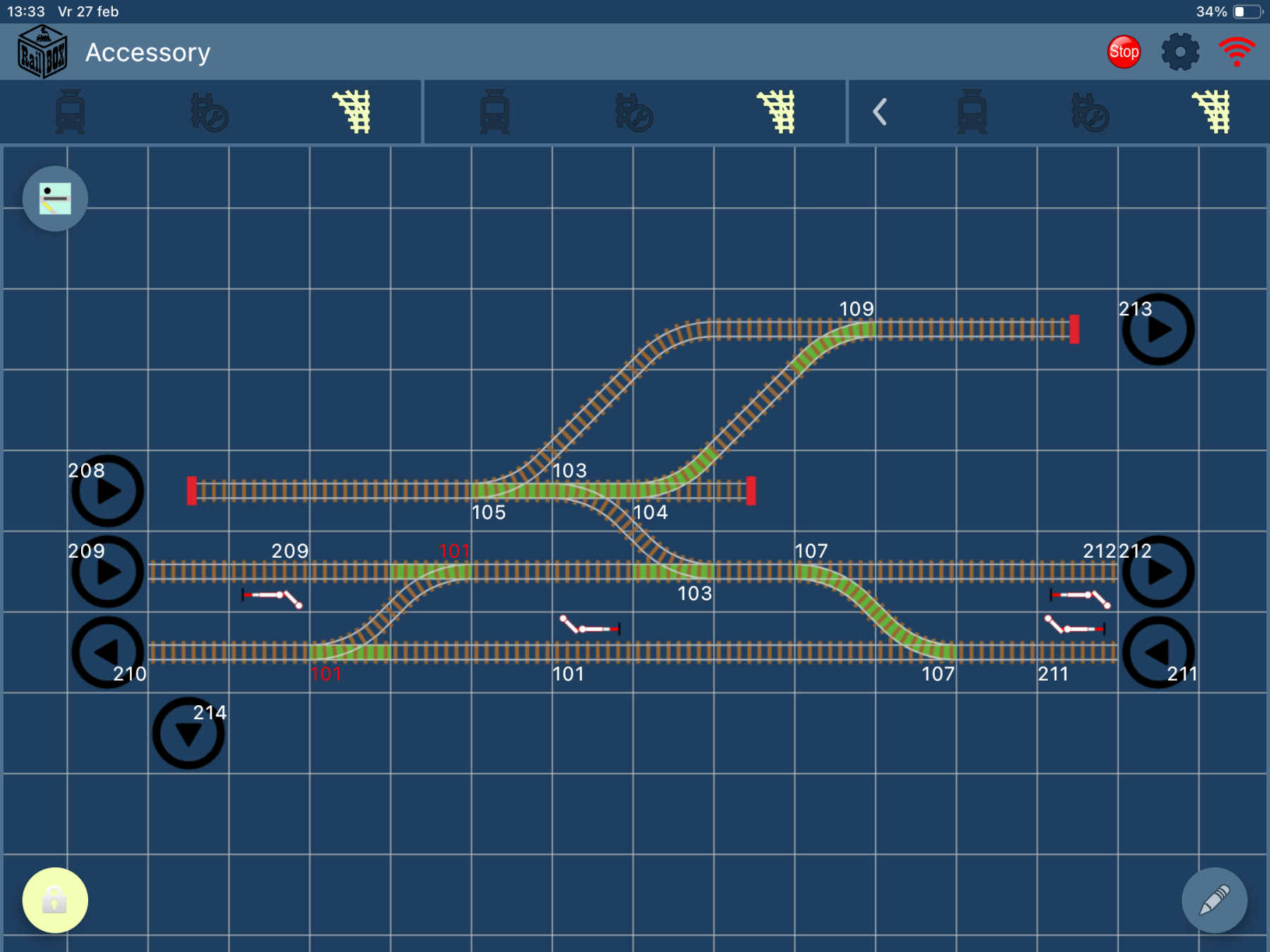The width and height of the screenshot is (1270, 952).
Task: Tap the red buffer stop near button 213
Action: click(x=1074, y=329)
